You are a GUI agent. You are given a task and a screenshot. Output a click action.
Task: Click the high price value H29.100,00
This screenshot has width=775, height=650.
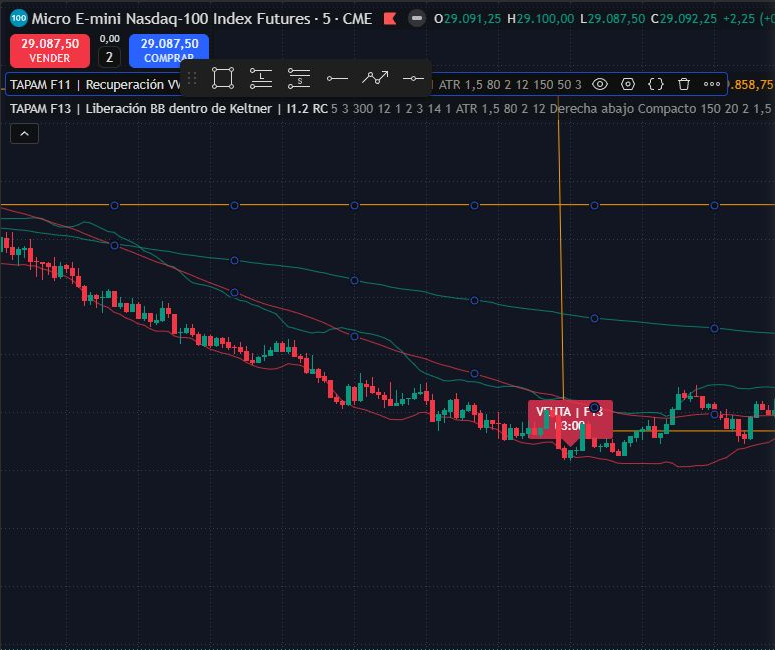pyautogui.click(x=541, y=19)
